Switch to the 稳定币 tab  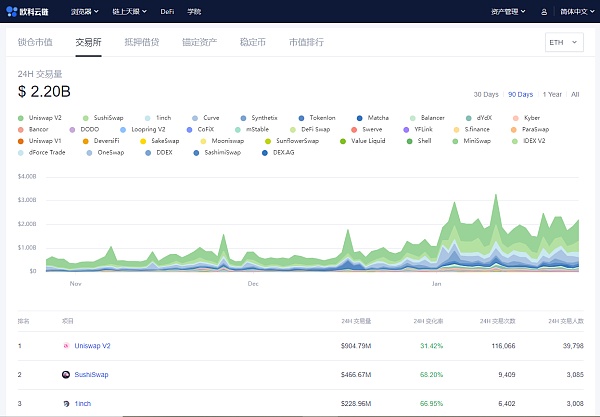coord(252,43)
